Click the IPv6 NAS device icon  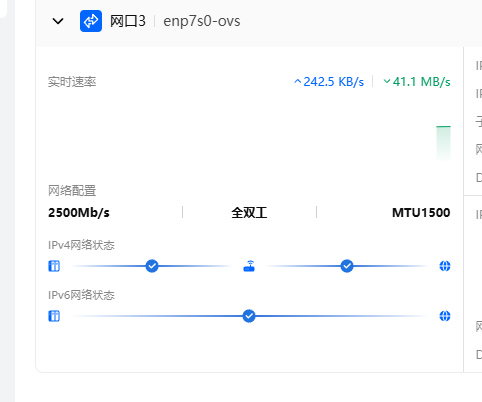pos(54,316)
